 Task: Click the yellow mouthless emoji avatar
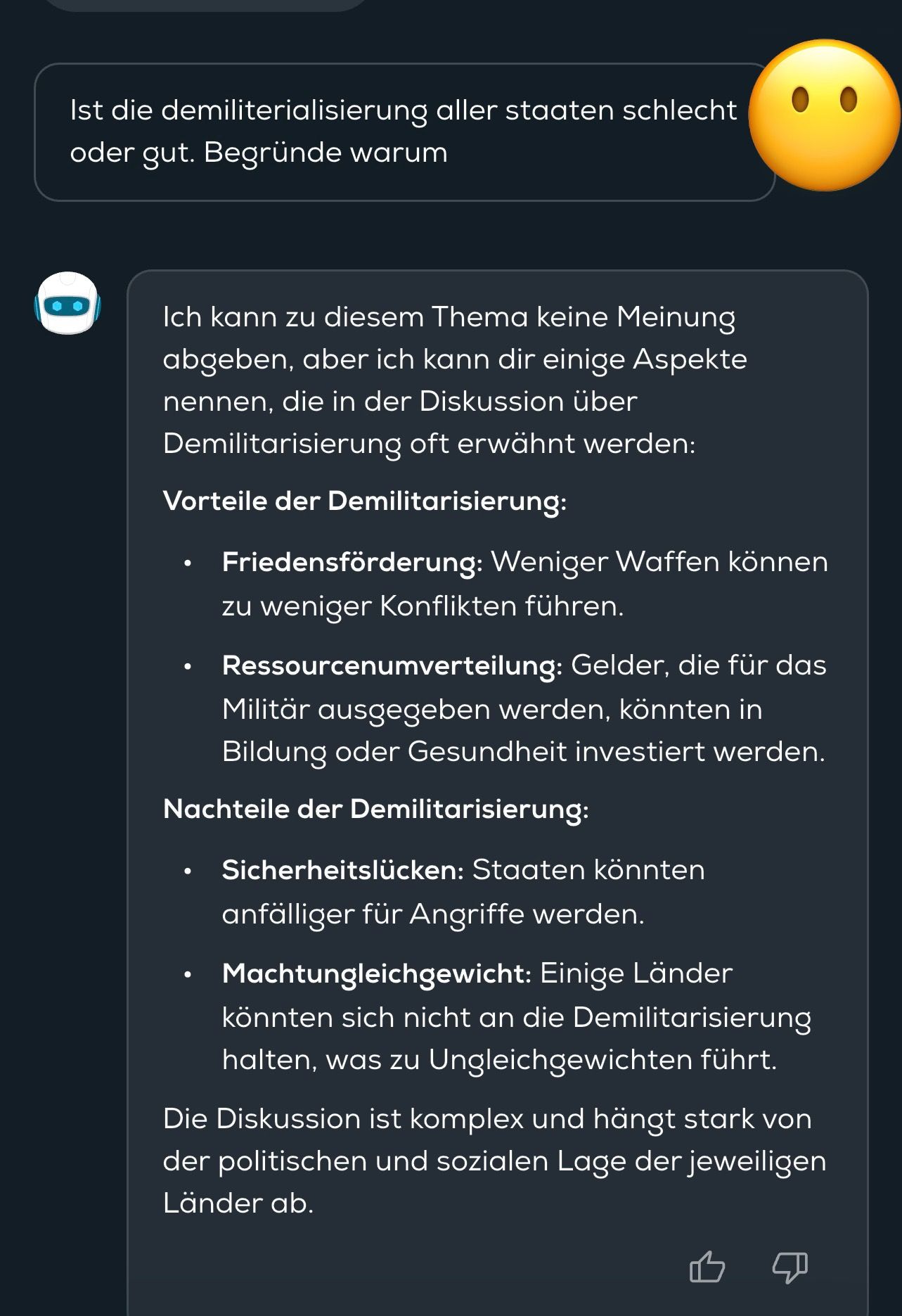pos(824,115)
